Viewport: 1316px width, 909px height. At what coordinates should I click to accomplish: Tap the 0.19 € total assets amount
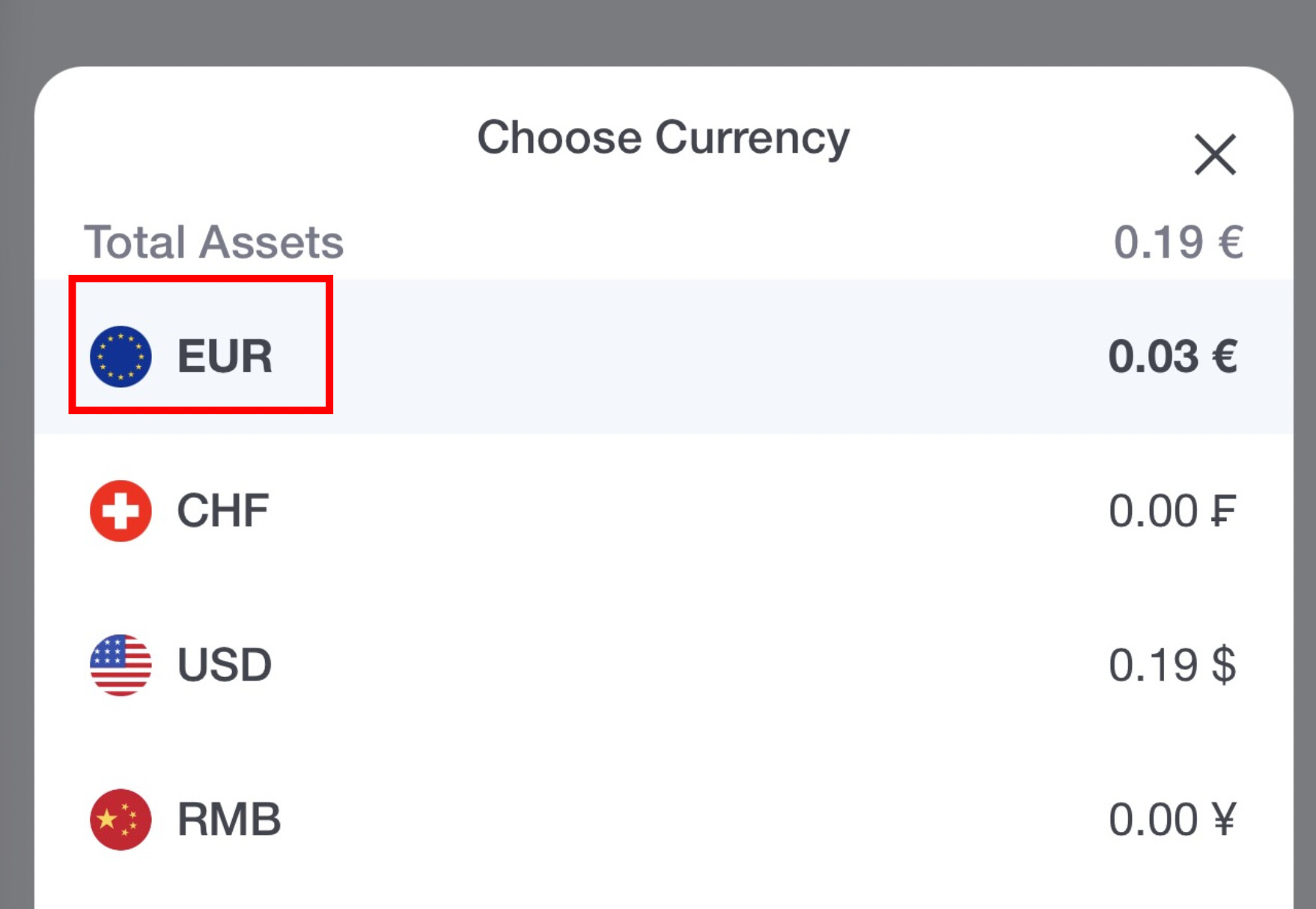tap(1178, 242)
